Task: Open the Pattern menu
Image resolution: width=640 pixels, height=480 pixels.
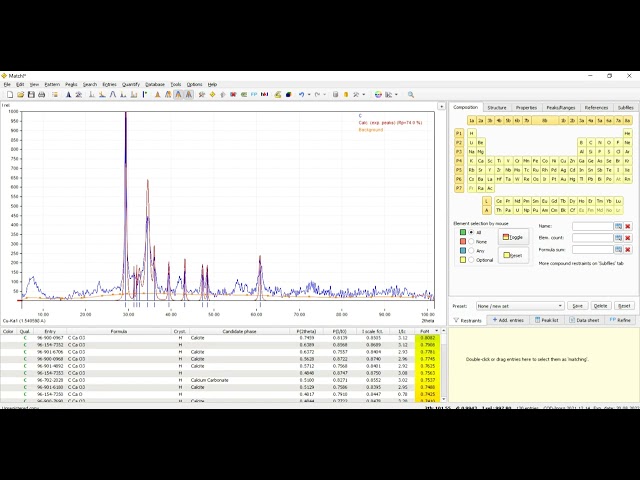Action: (52, 84)
